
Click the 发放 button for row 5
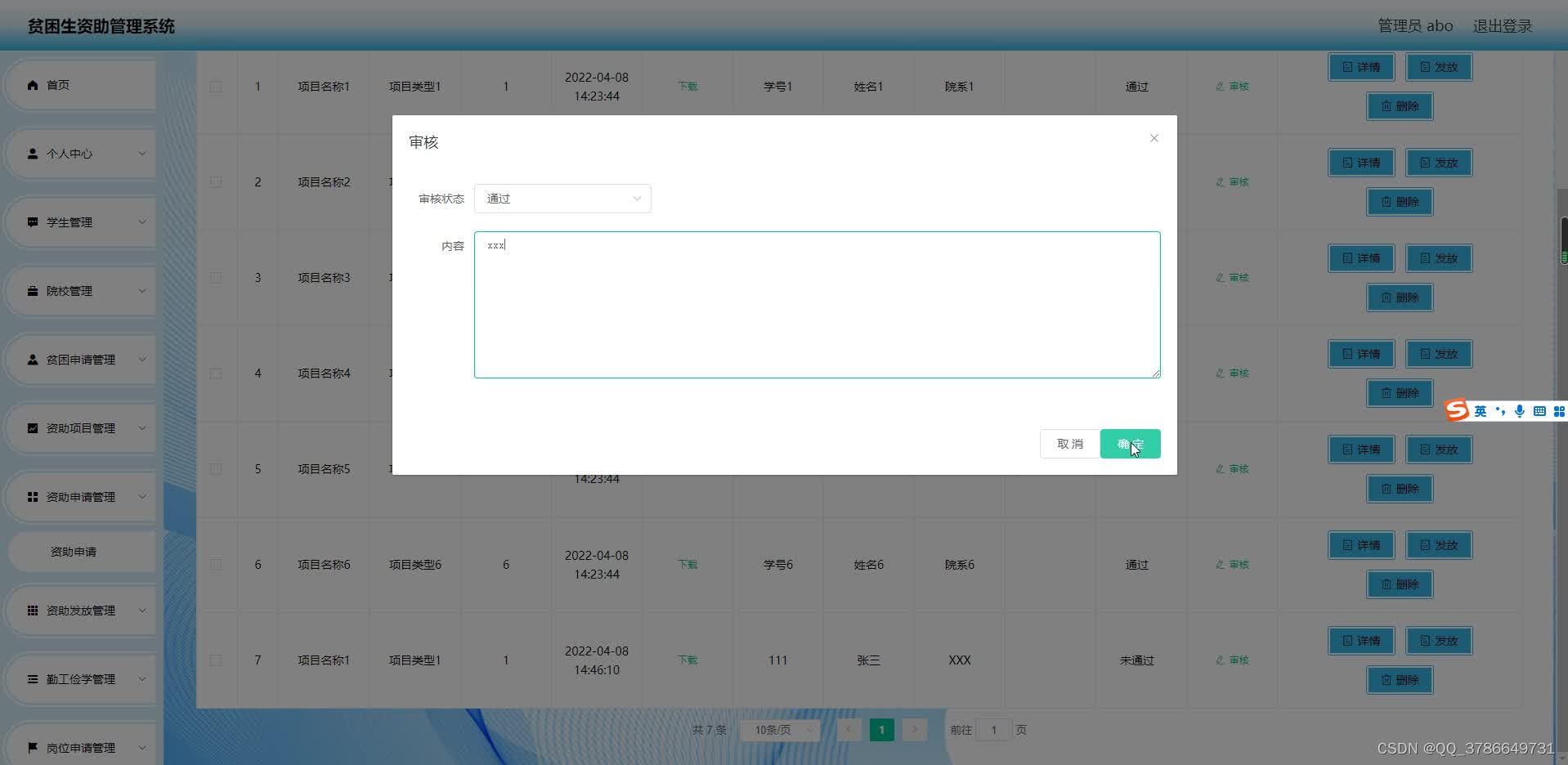1439,450
